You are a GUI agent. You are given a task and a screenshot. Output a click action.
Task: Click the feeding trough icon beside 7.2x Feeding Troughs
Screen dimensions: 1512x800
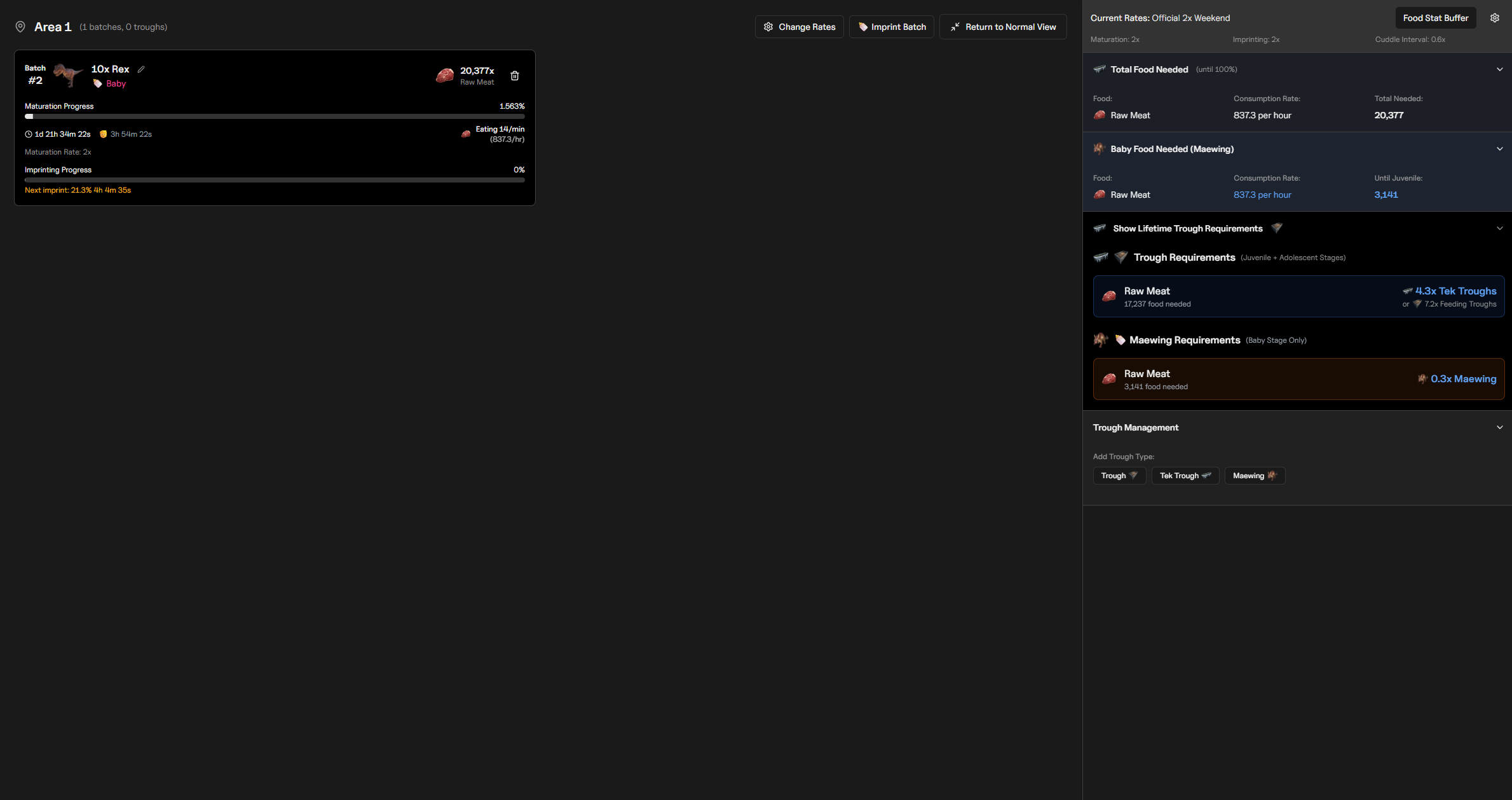coord(1417,304)
